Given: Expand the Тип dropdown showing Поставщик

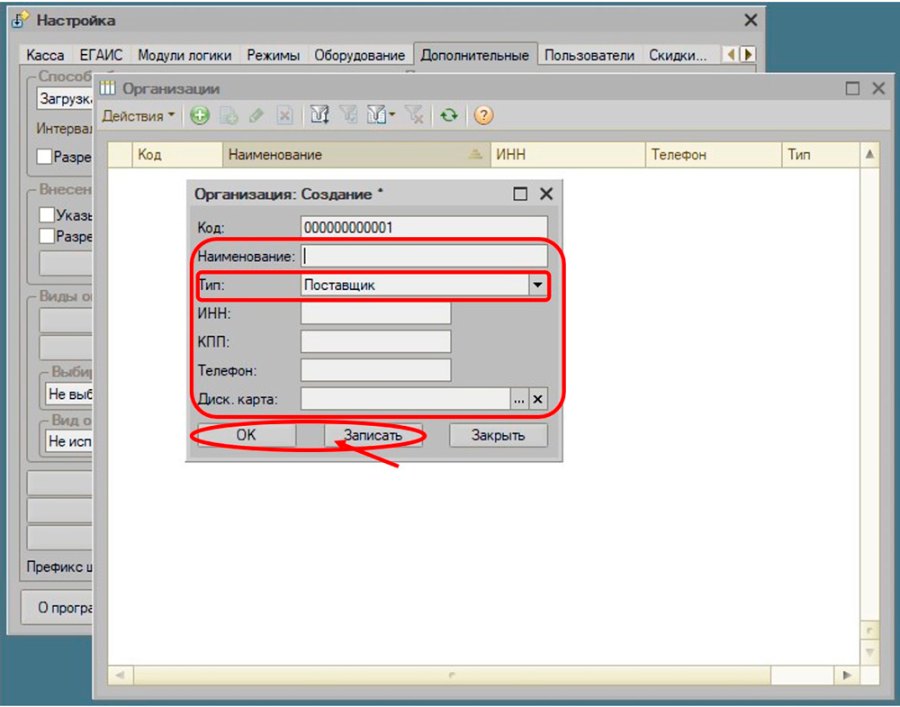Looking at the screenshot, I should click(537, 285).
